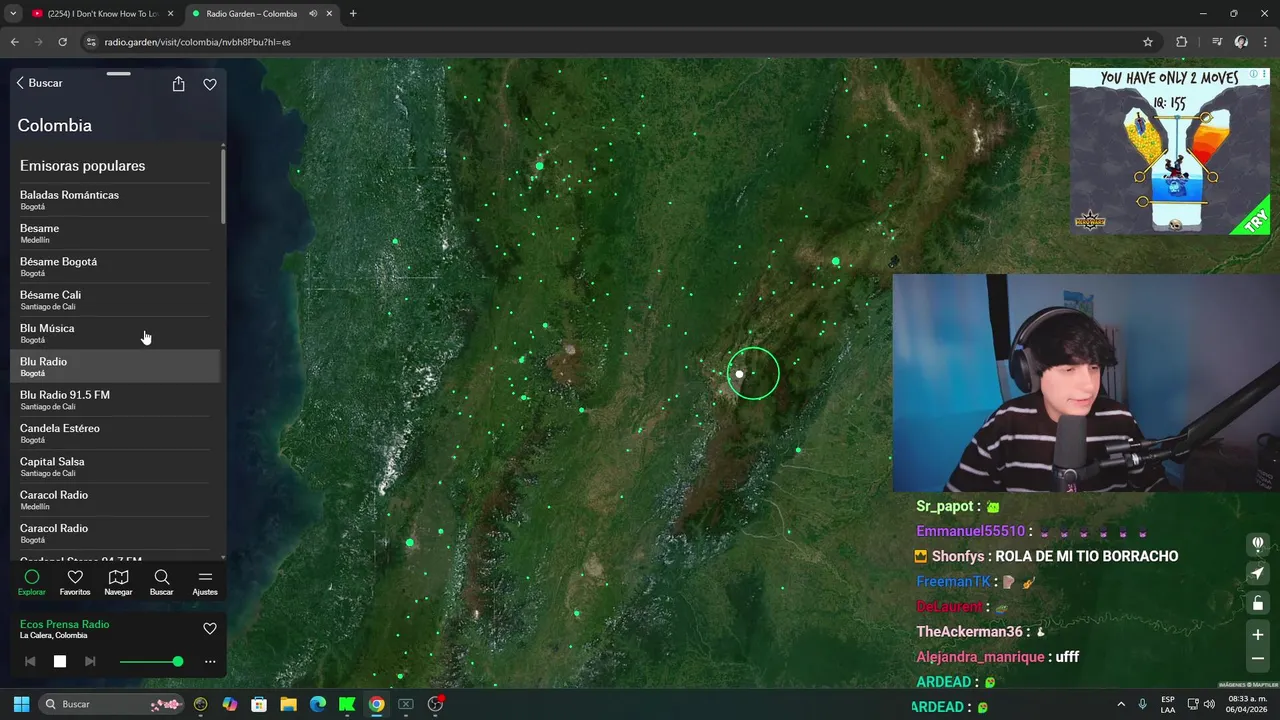Play Caracol Radio Medellín station
The image size is (1280, 720).
[x=115, y=500]
